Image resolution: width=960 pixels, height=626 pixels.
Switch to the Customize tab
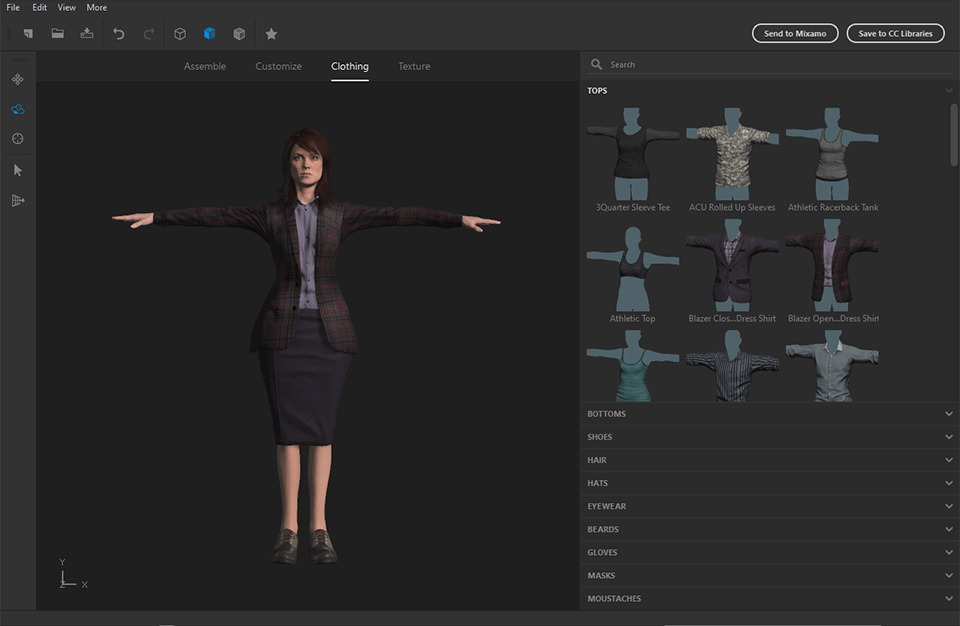tap(278, 66)
